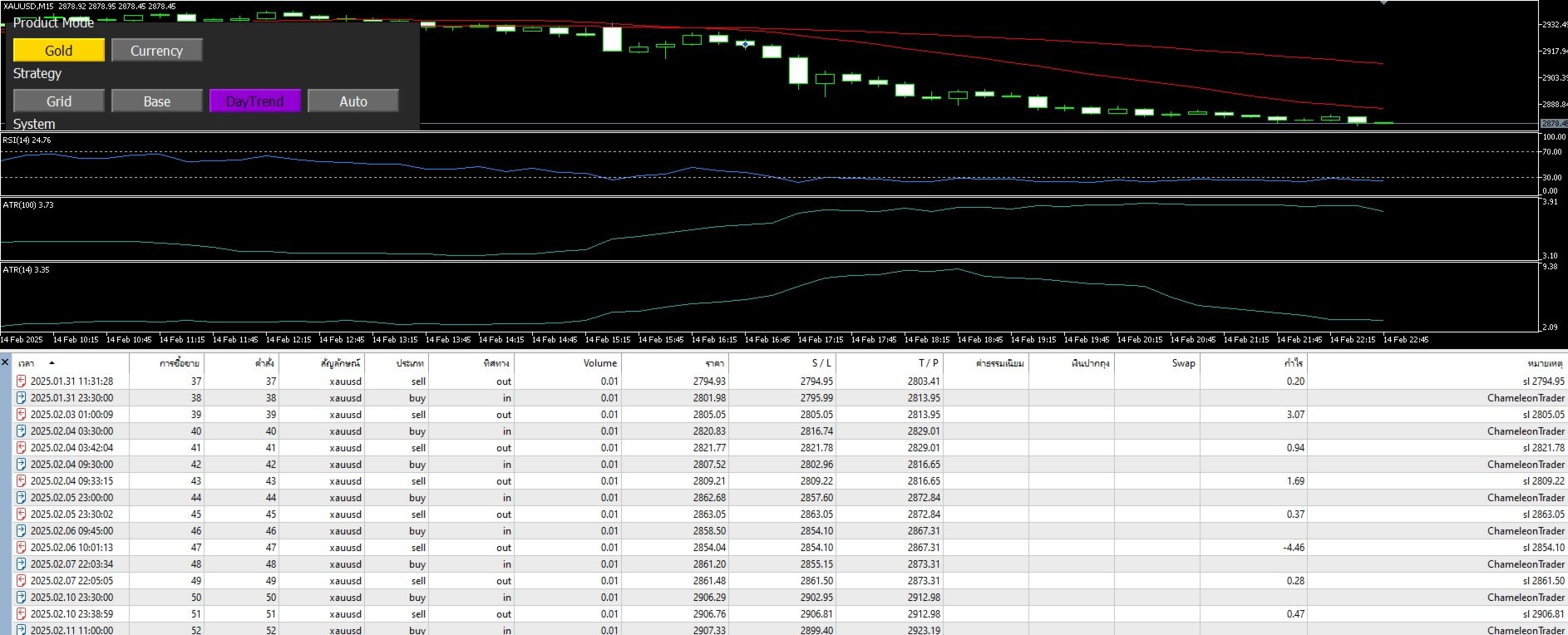Select the Base strategy button

pyautogui.click(x=157, y=101)
